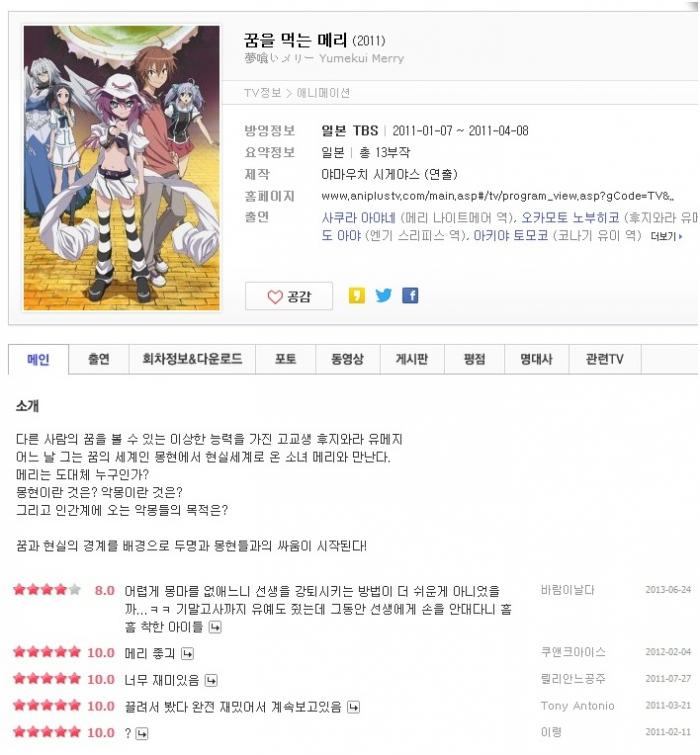Click the Yumekui Merry poster thumbnail

[121, 168]
